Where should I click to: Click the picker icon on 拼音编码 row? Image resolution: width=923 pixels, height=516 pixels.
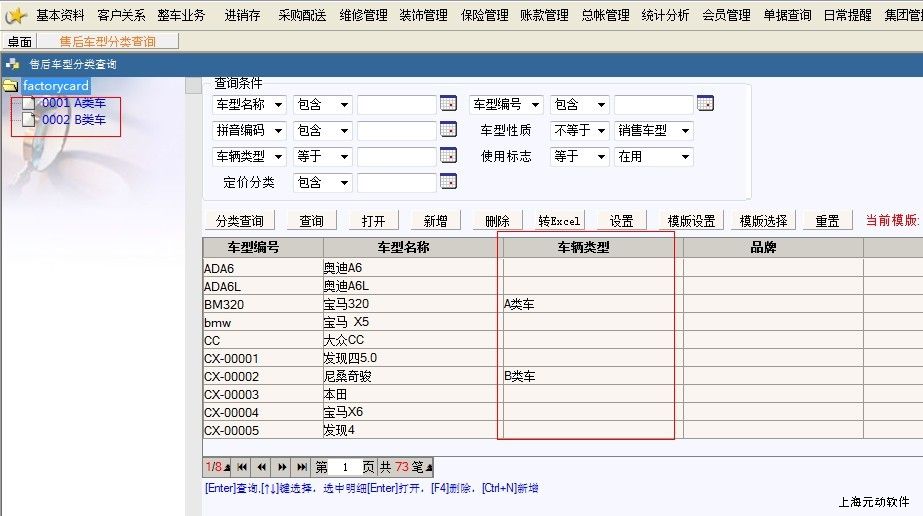[448, 130]
